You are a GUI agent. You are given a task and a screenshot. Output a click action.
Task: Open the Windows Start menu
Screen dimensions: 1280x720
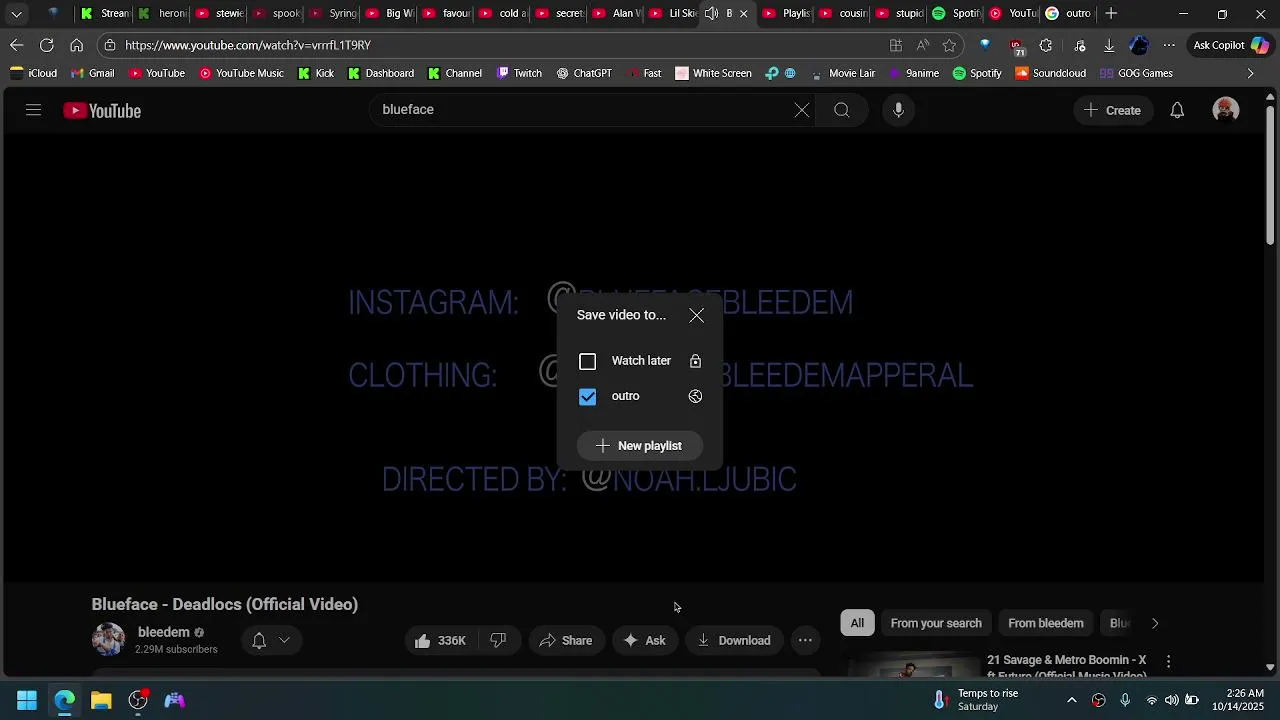coord(27,700)
